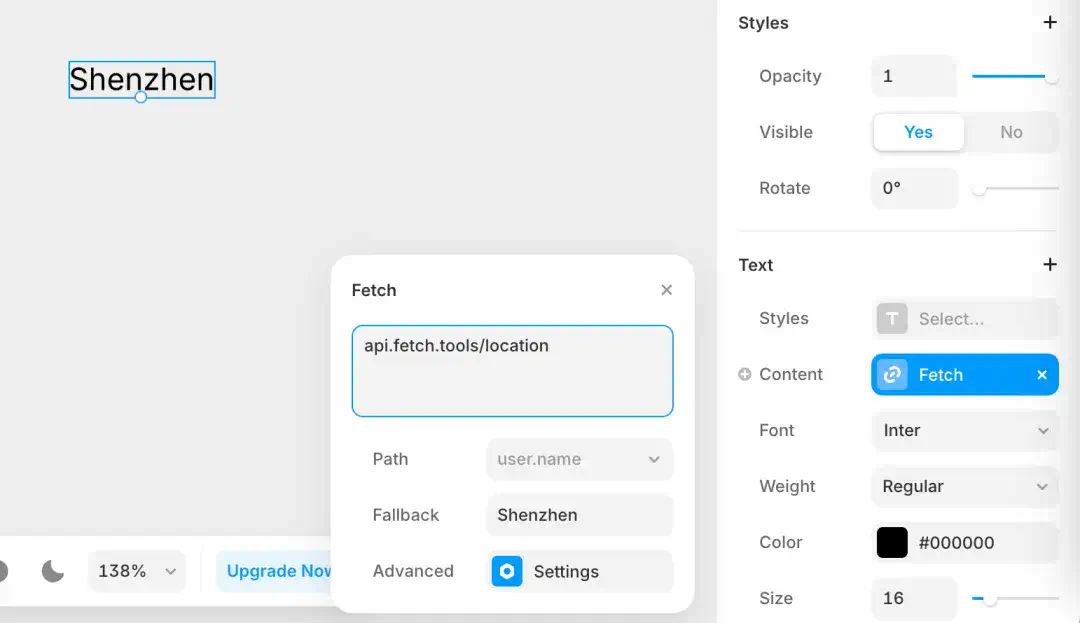Toggle dark mode with the moon icon

[x=52, y=571]
